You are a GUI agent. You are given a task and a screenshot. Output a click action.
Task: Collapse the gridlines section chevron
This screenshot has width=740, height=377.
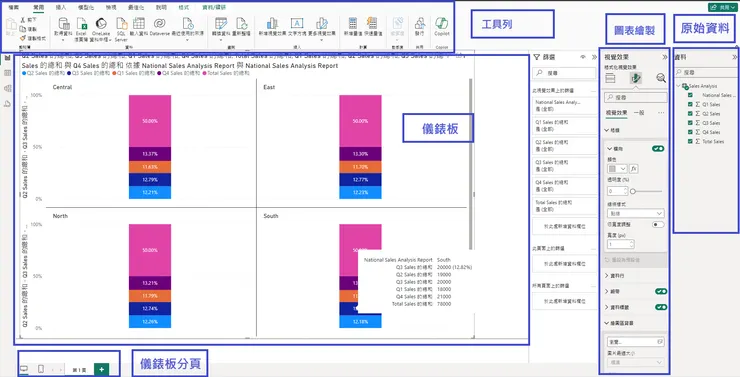[606, 130]
